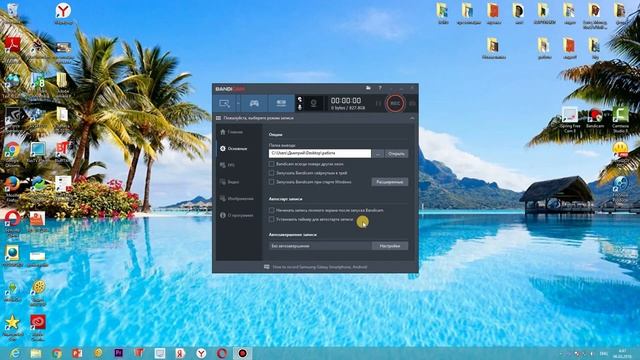Toggle the microphone icon in Bandicam

pos(300,107)
